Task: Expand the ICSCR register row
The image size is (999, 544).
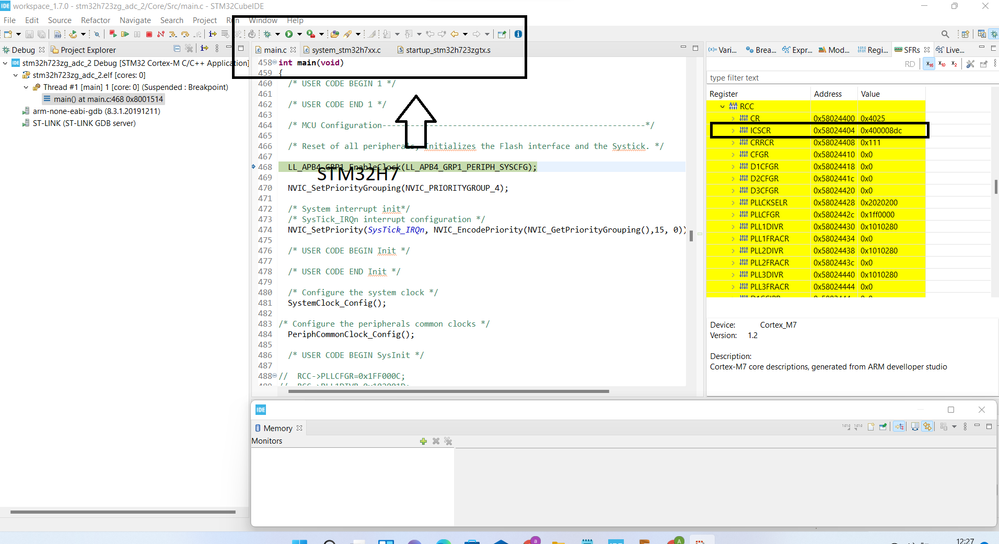Action: pos(733,131)
